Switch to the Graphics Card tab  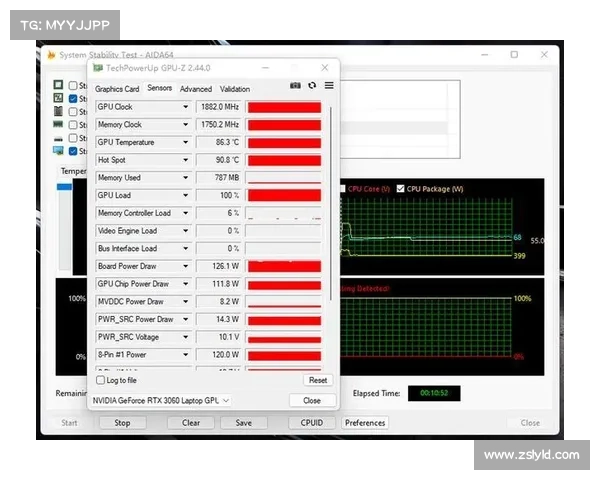tap(117, 89)
